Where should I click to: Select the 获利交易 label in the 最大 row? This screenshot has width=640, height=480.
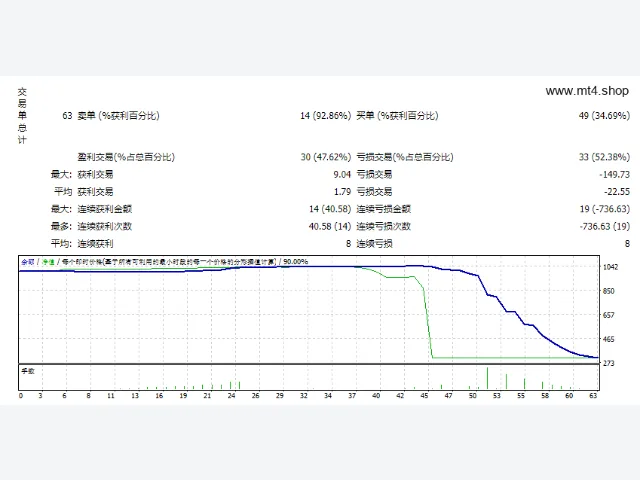(95, 175)
